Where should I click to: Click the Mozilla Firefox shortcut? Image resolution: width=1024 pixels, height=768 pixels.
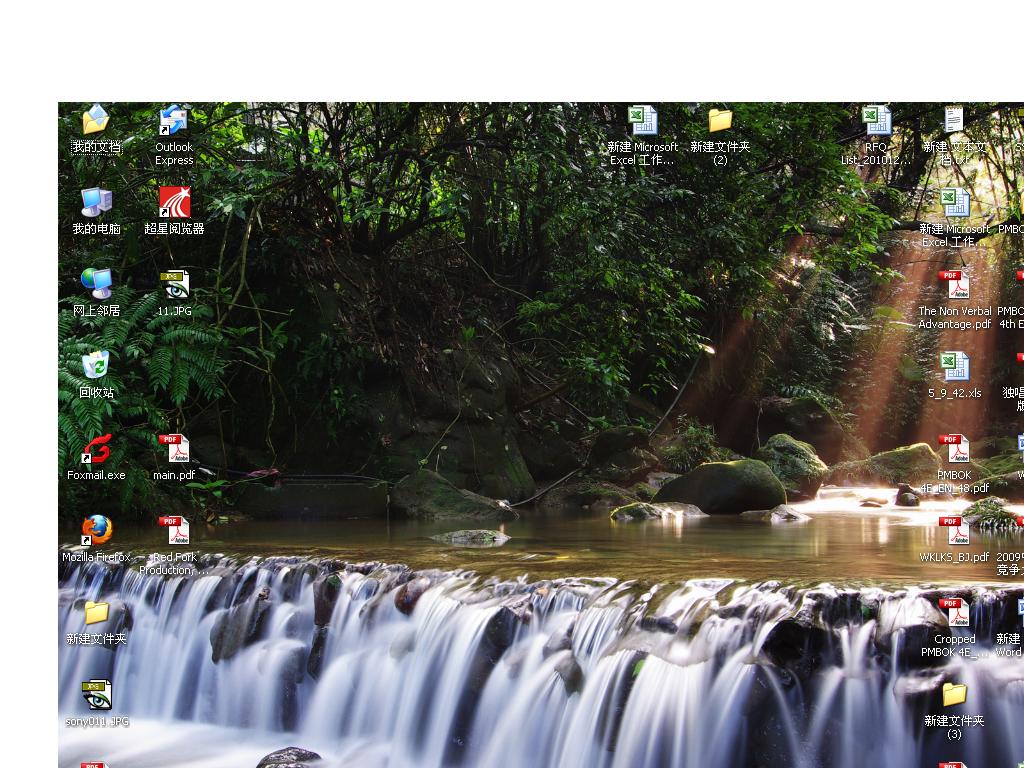coord(96,531)
